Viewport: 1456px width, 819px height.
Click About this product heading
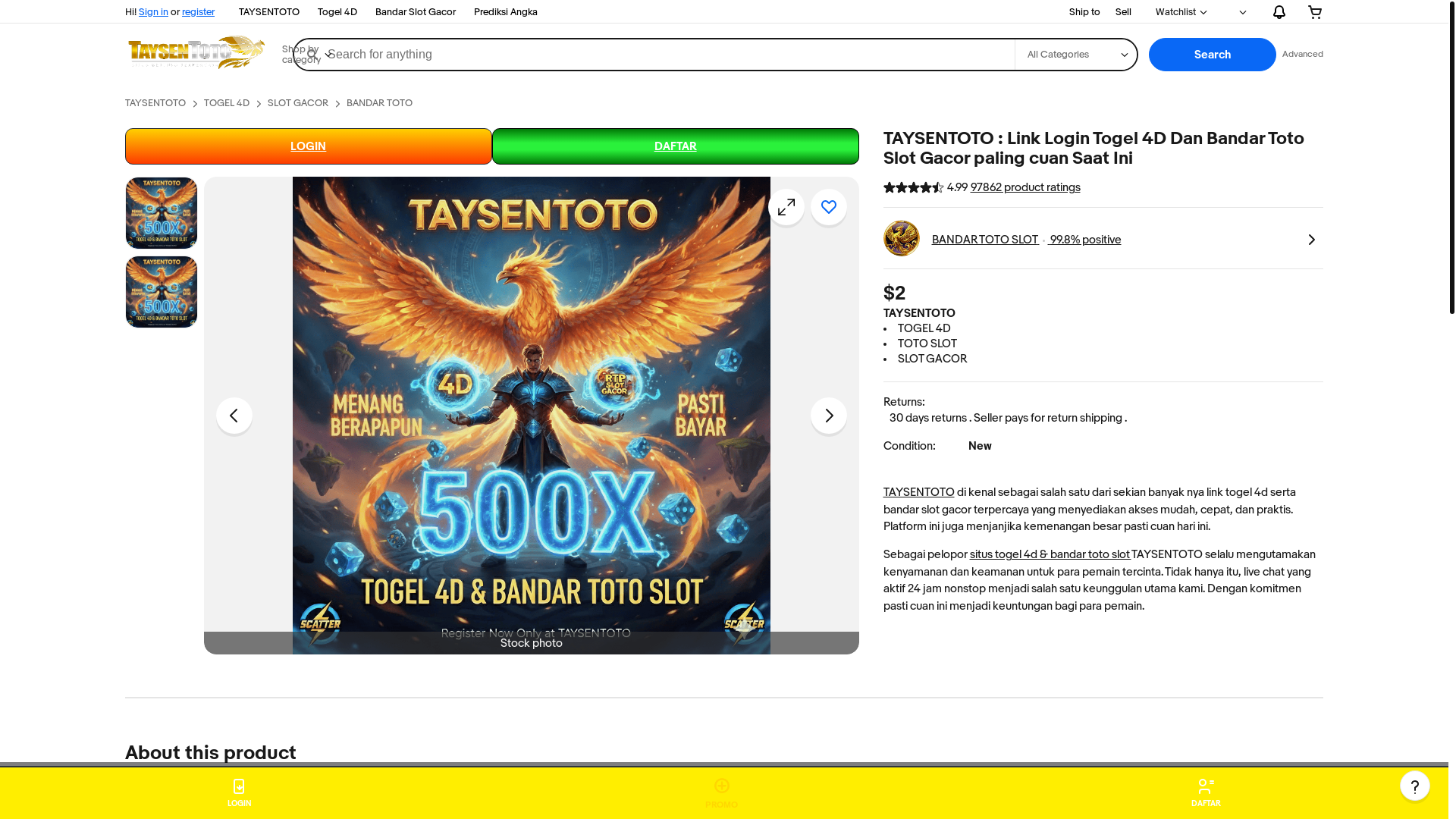coord(211,752)
